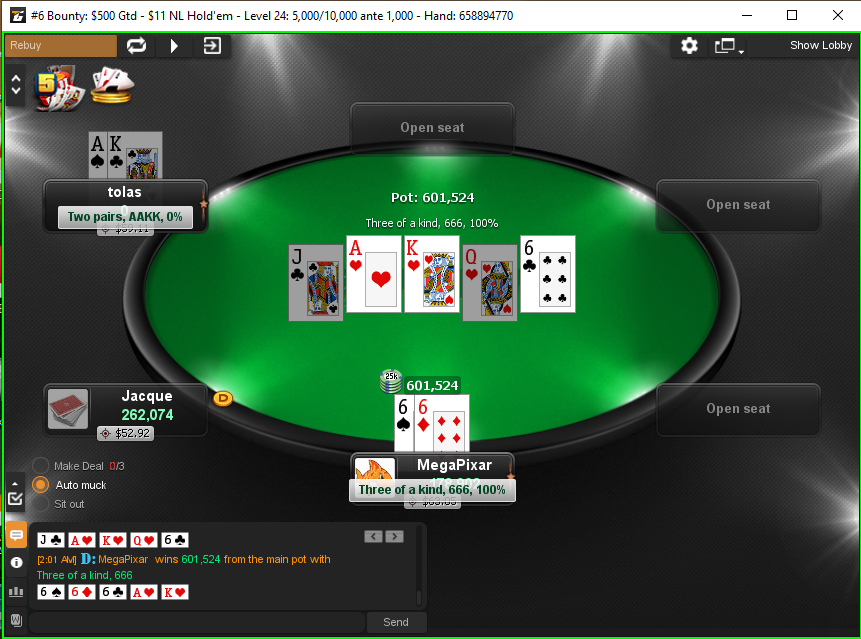Toggle the Auto muck option
The height and width of the screenshot is (639, 861).
[40, 485]
